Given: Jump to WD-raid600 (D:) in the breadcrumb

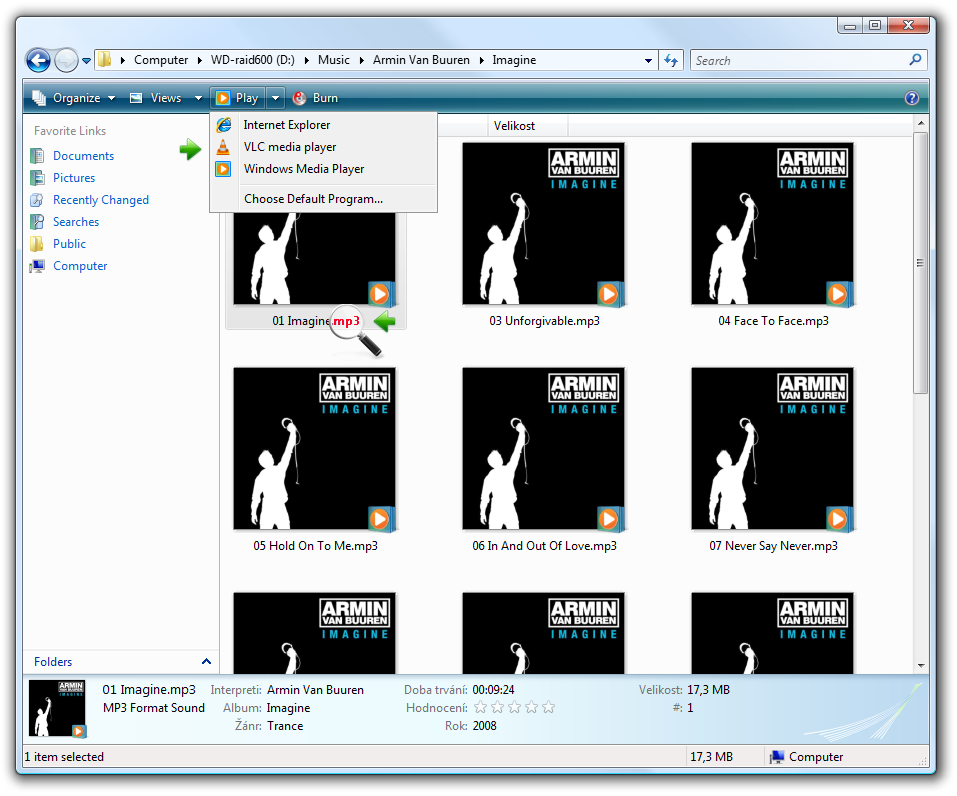Looking at the screenshot, I should point(253,60).
